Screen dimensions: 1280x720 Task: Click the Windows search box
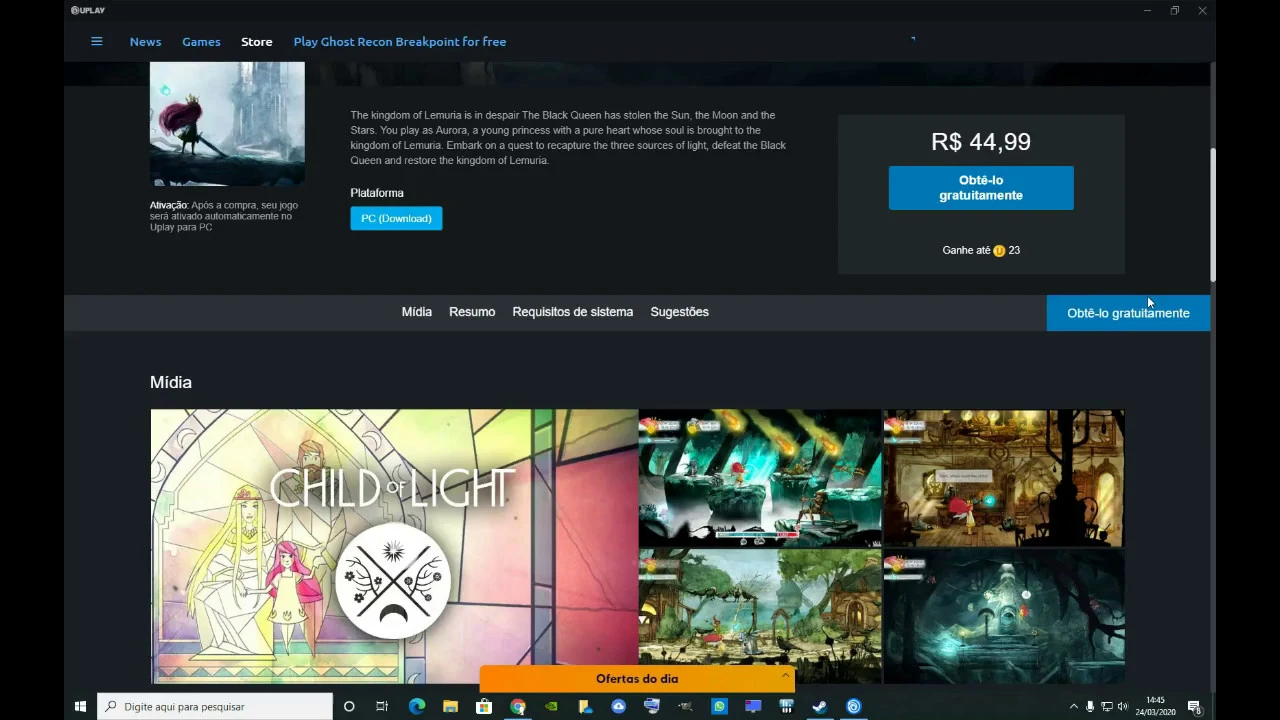pos(215,706)
